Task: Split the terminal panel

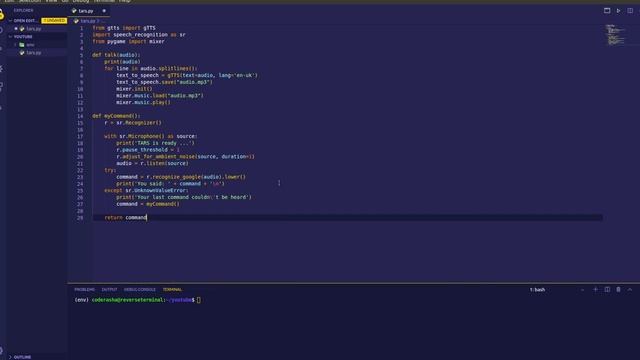Action: [x=607, y=289]
